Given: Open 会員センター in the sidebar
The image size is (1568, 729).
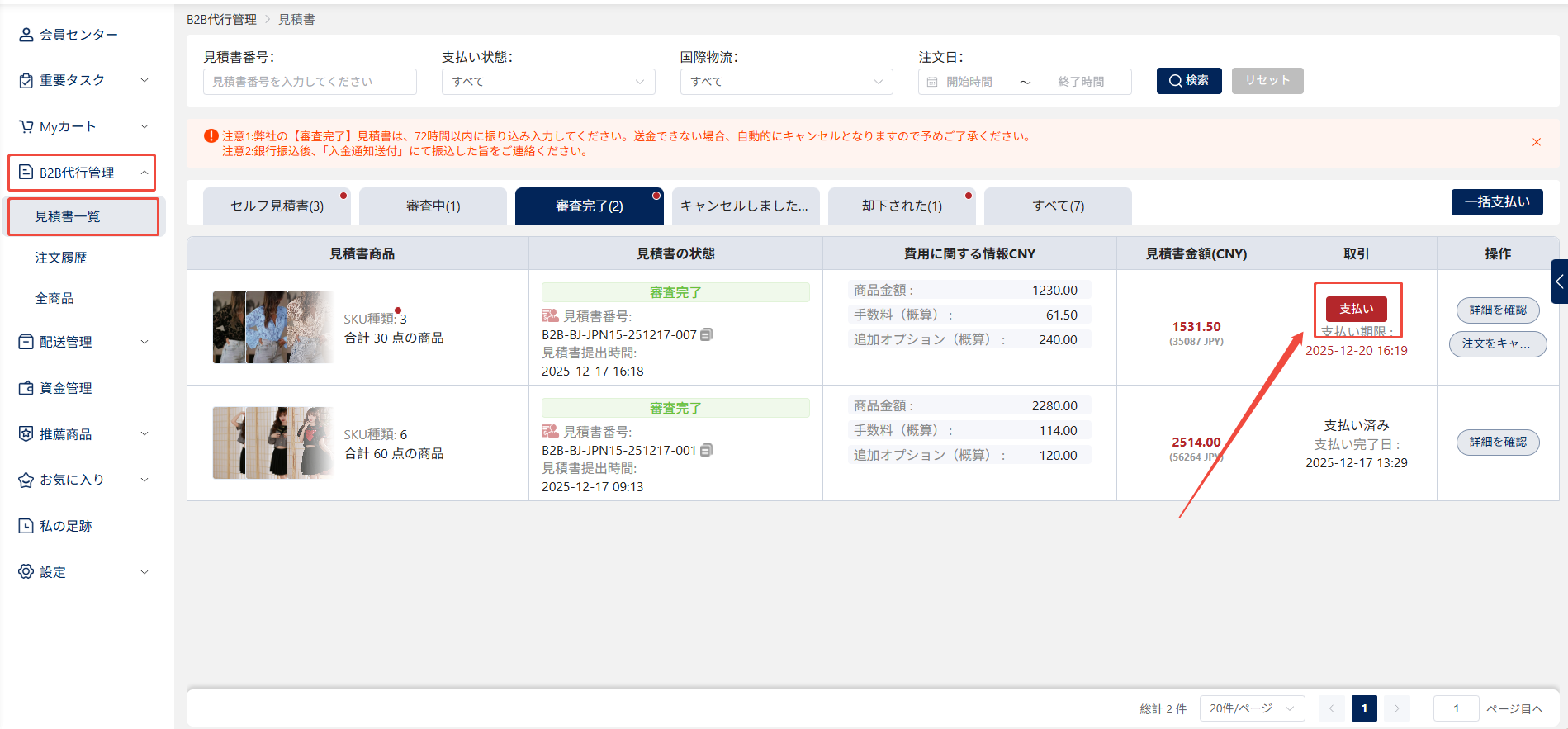Looking at the screenshot, I should (79, 35).
